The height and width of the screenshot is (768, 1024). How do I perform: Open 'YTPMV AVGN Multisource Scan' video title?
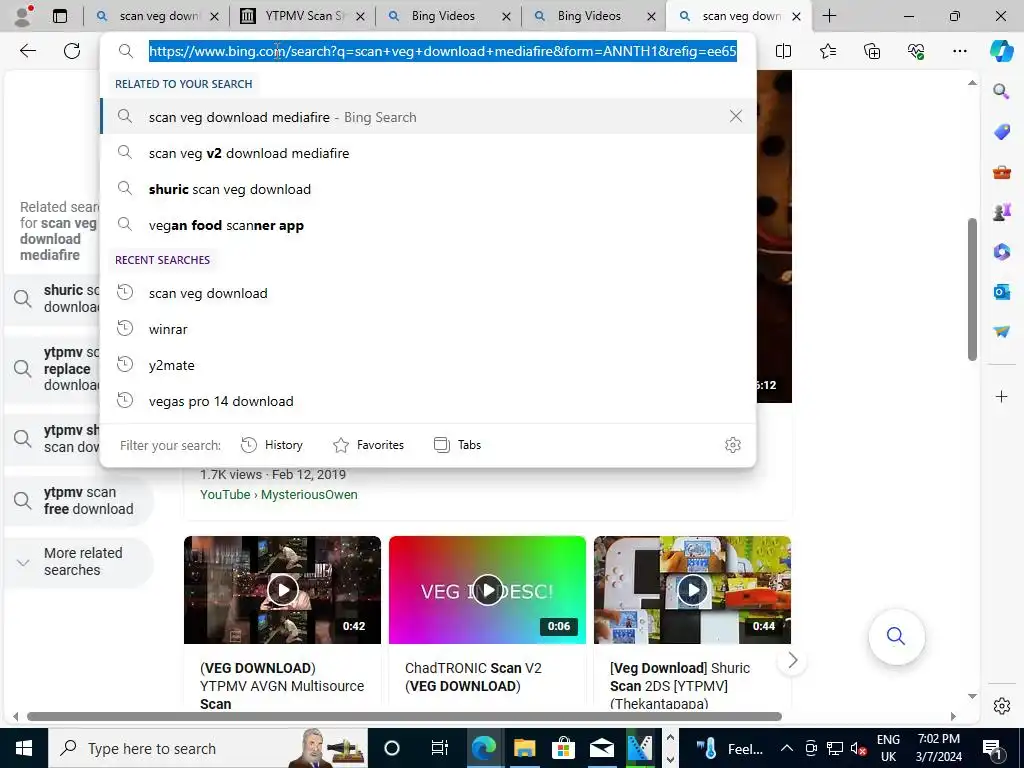click(281, 686)
